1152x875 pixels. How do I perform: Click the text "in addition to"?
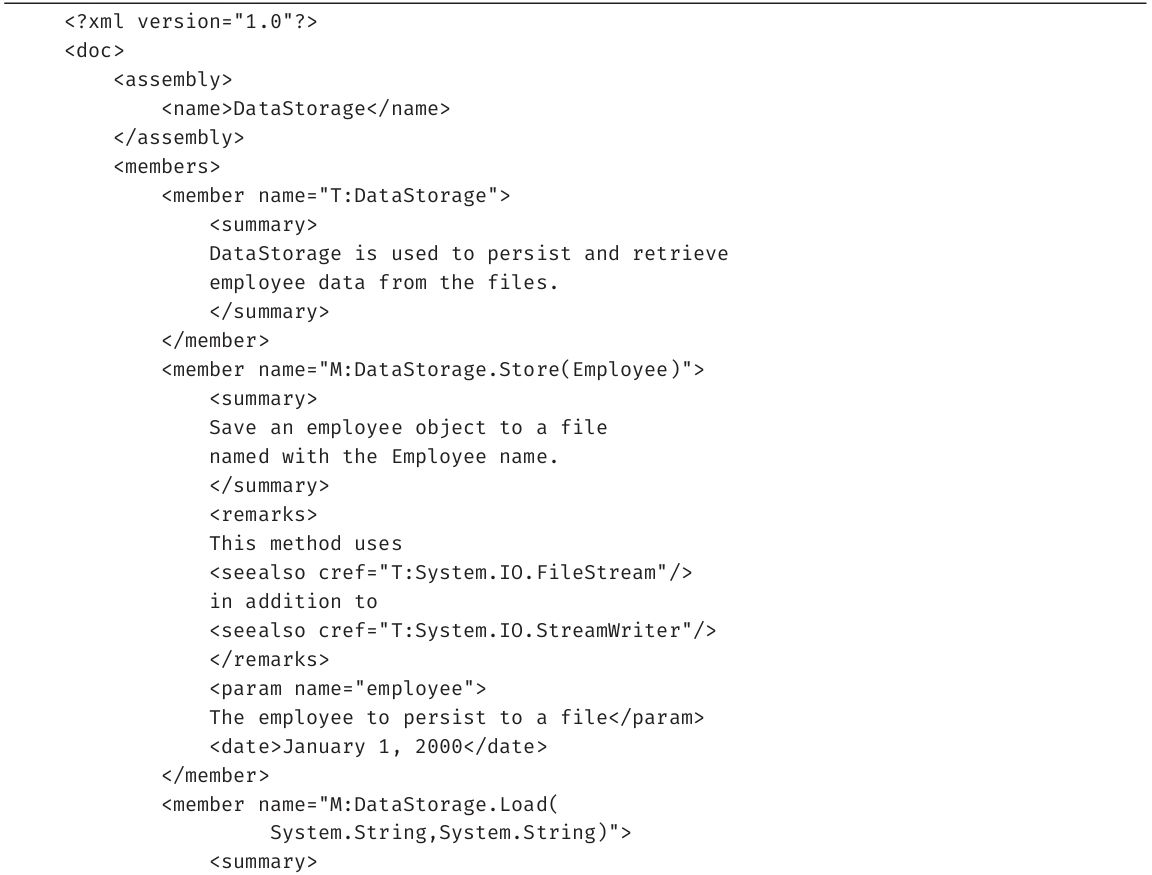[x=293, y=601]
